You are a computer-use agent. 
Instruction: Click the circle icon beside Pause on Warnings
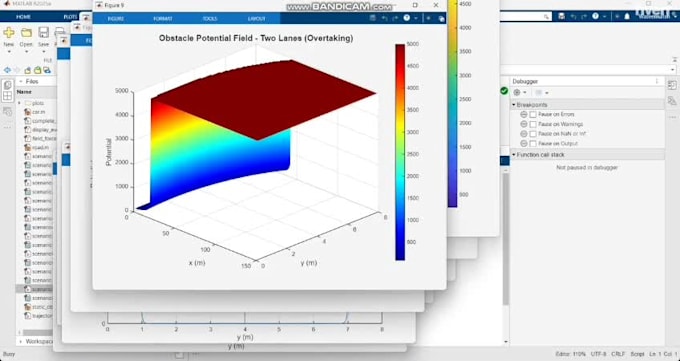click(x=524, y=124)
